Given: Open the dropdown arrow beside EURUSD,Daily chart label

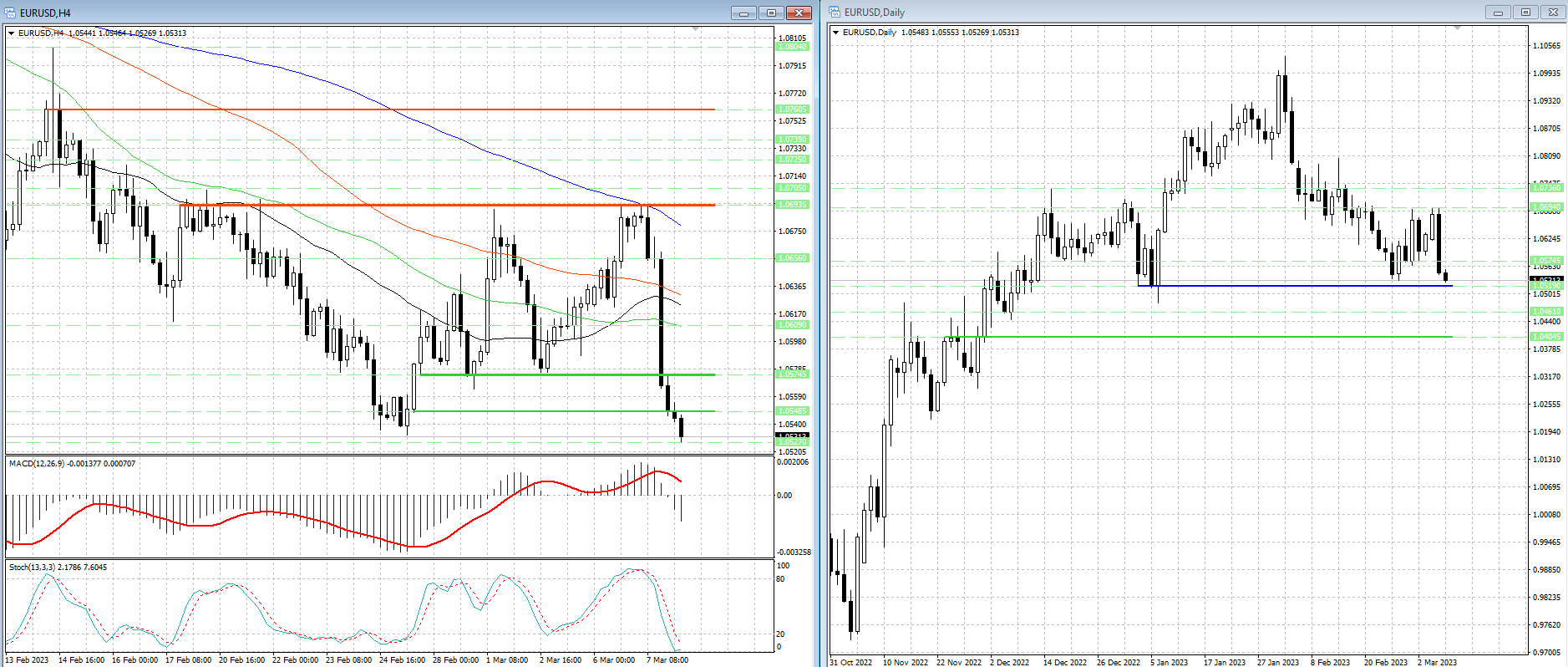Looking at the screenshot, I should (836, 33).
